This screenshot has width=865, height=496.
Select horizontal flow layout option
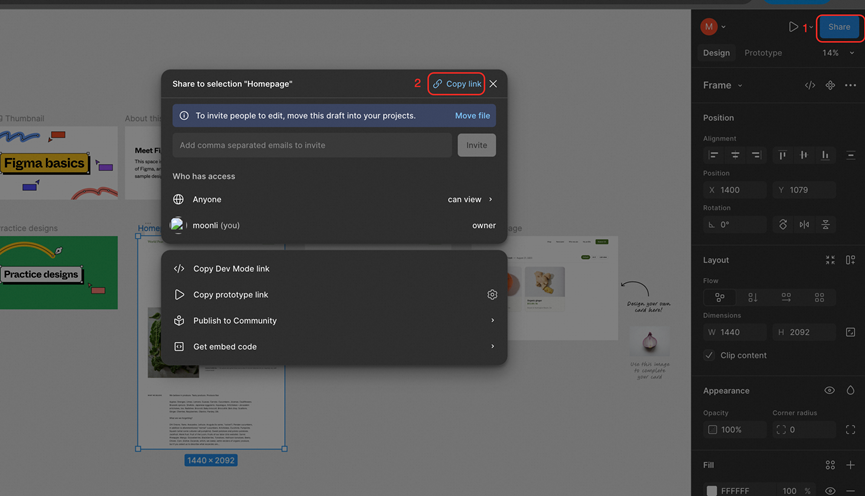786,297
